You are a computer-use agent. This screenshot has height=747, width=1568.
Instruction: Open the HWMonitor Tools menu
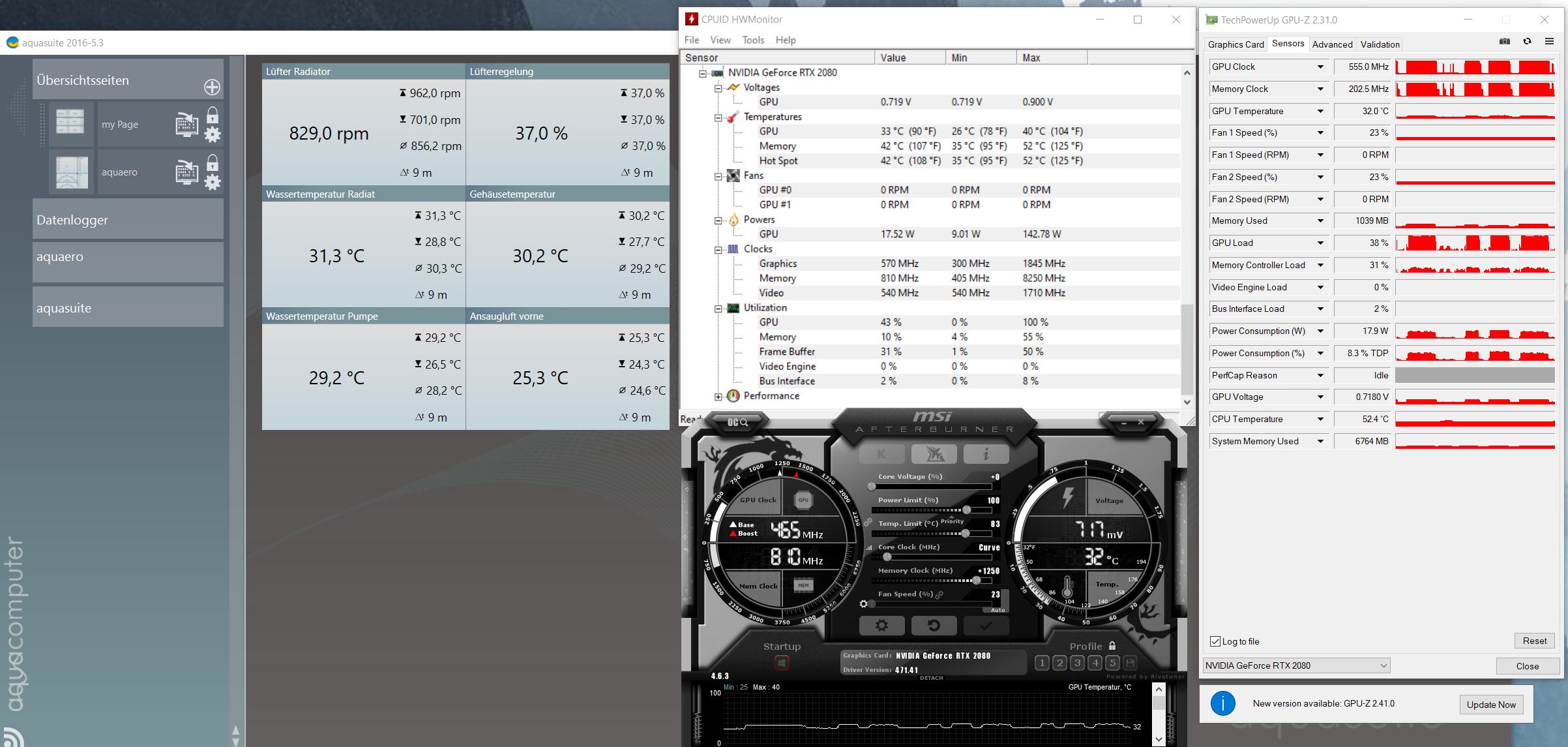[753, 40]
